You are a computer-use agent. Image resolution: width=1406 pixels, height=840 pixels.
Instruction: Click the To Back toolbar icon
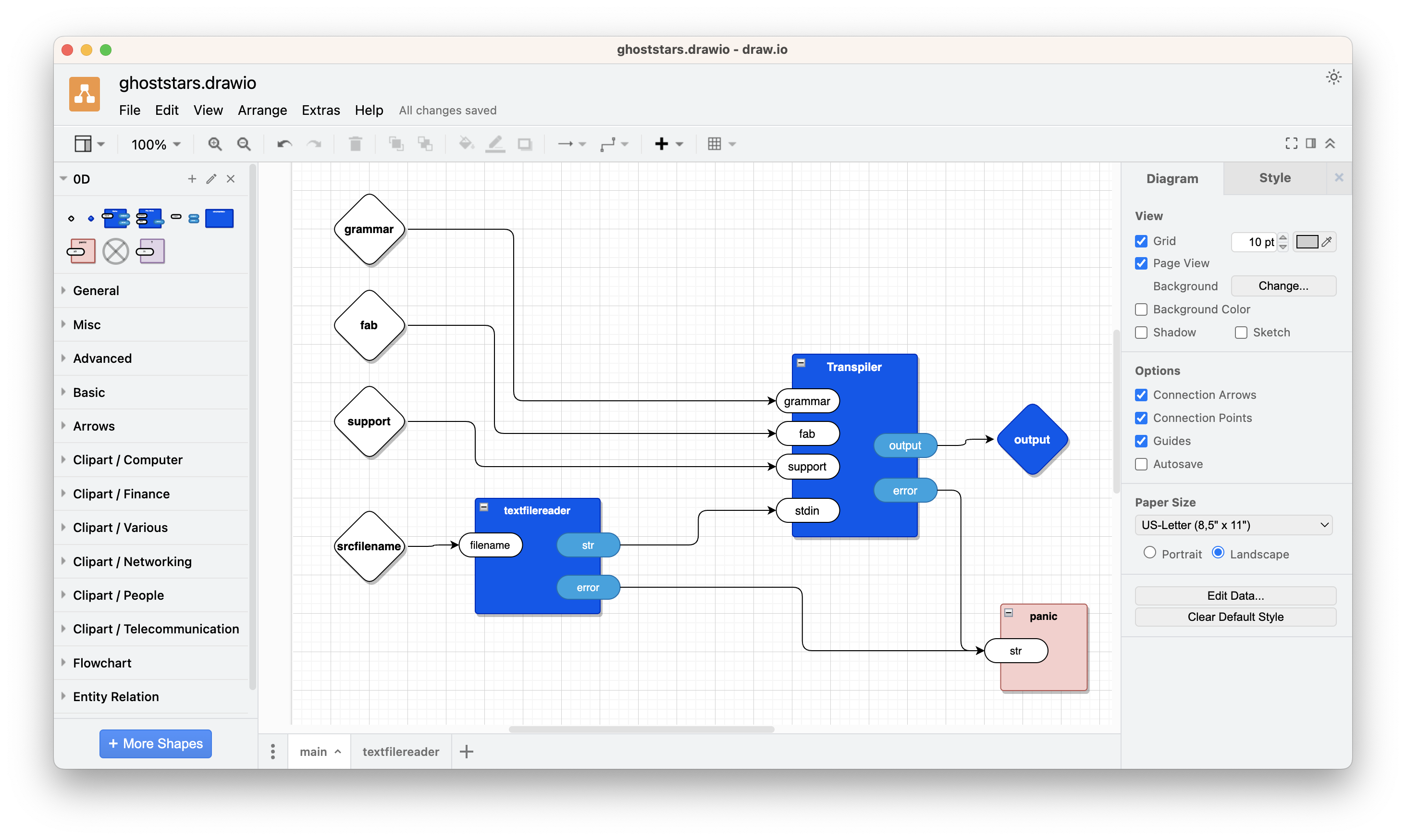(x=425, y=144)
